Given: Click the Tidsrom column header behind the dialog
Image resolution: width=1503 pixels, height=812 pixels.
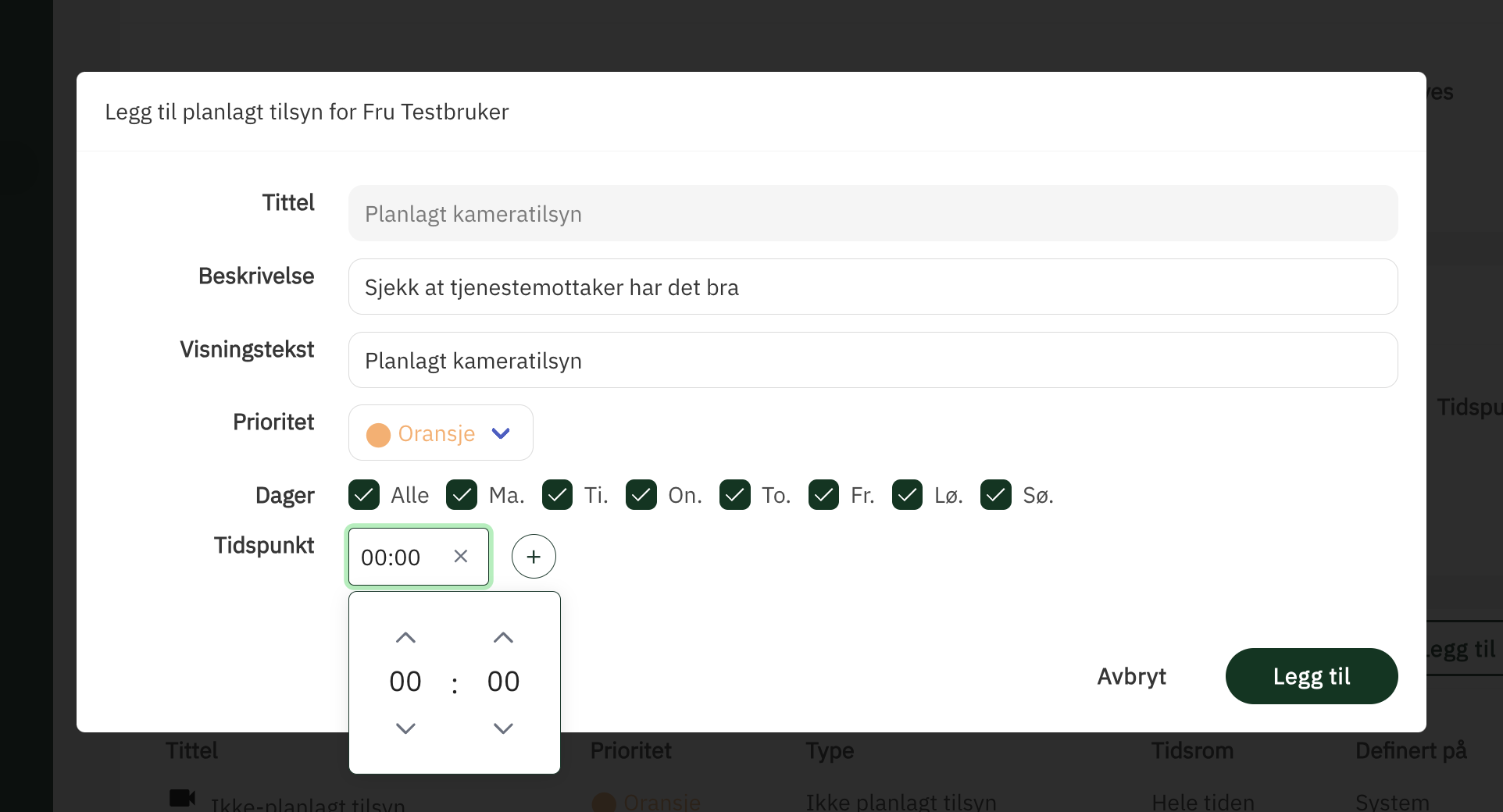Looking at the screenshot, I should [x=1192, y=750].
